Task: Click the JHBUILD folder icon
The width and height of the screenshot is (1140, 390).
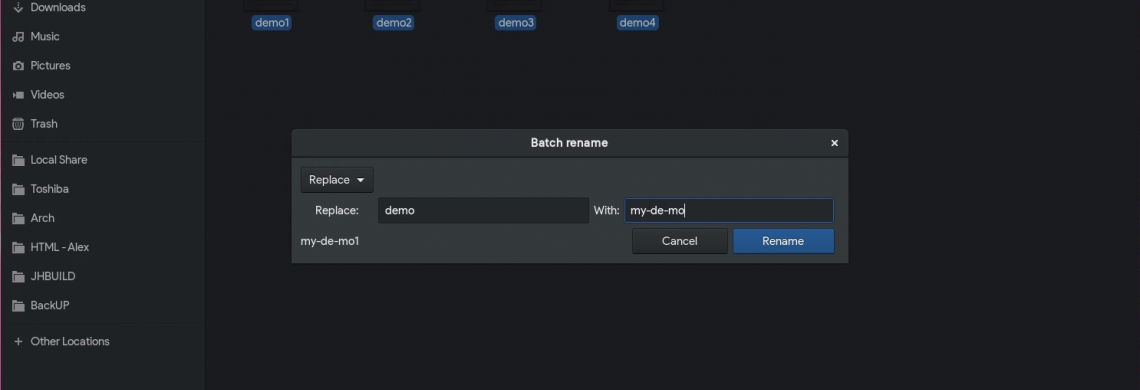Action: point(18,276)
